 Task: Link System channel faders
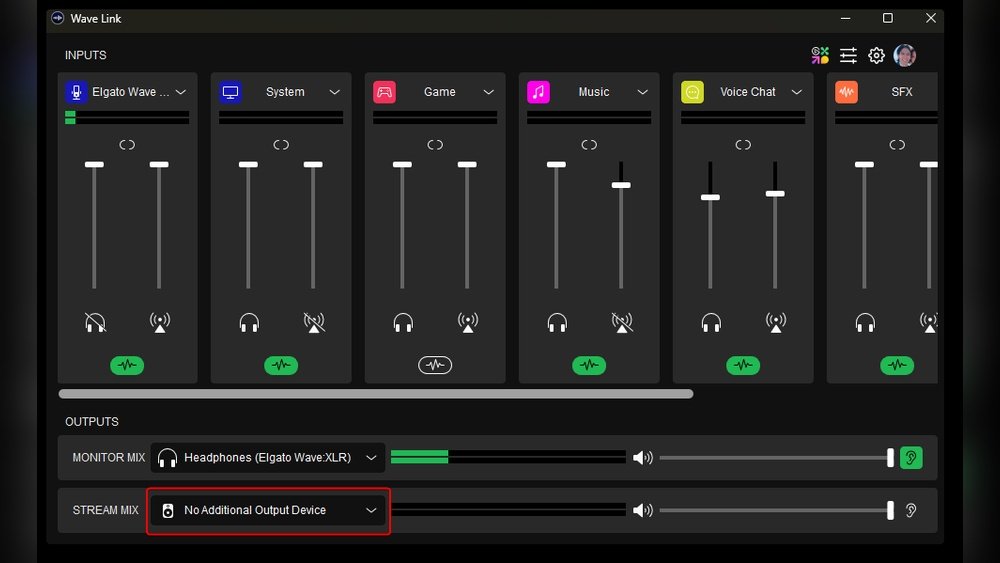(281, 145)
